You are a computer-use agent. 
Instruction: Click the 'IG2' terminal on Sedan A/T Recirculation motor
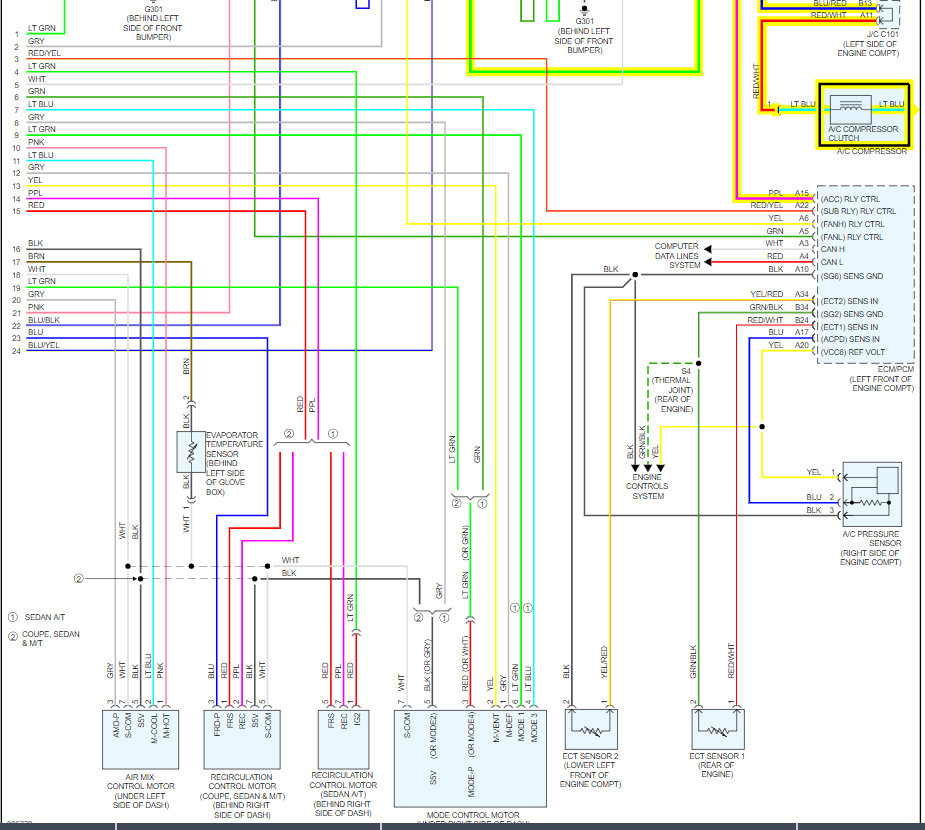pos(357,719)
